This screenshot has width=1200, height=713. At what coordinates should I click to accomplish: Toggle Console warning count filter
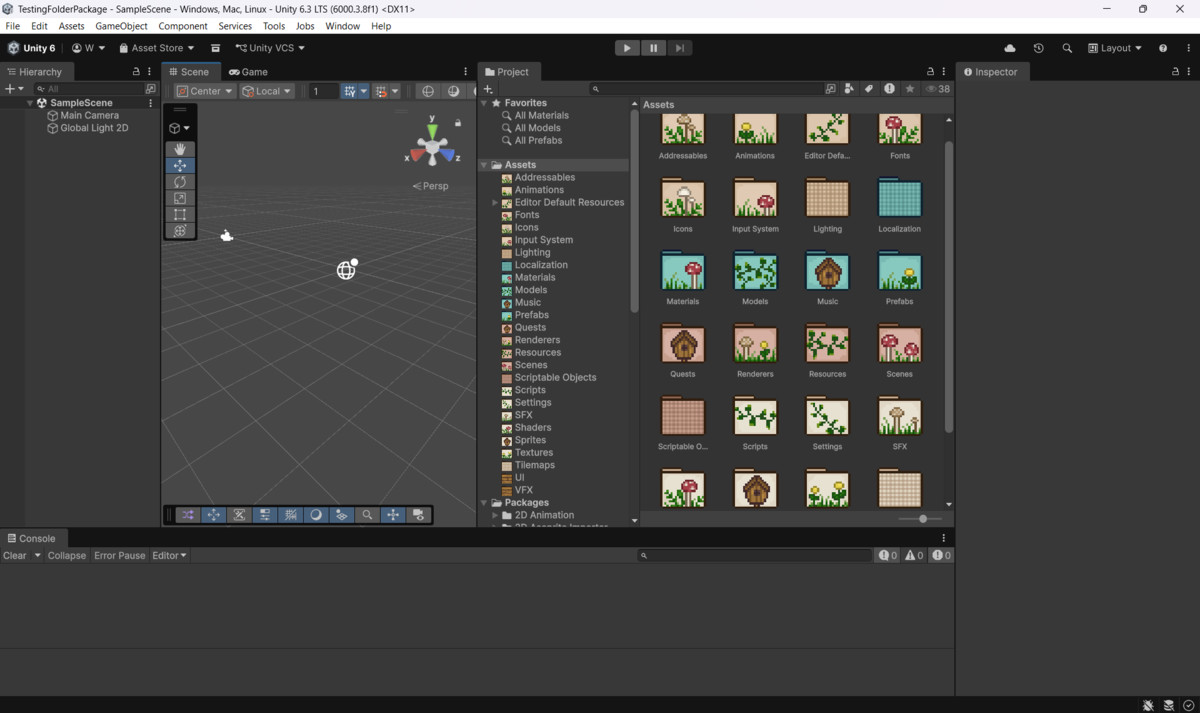[914, 555]
